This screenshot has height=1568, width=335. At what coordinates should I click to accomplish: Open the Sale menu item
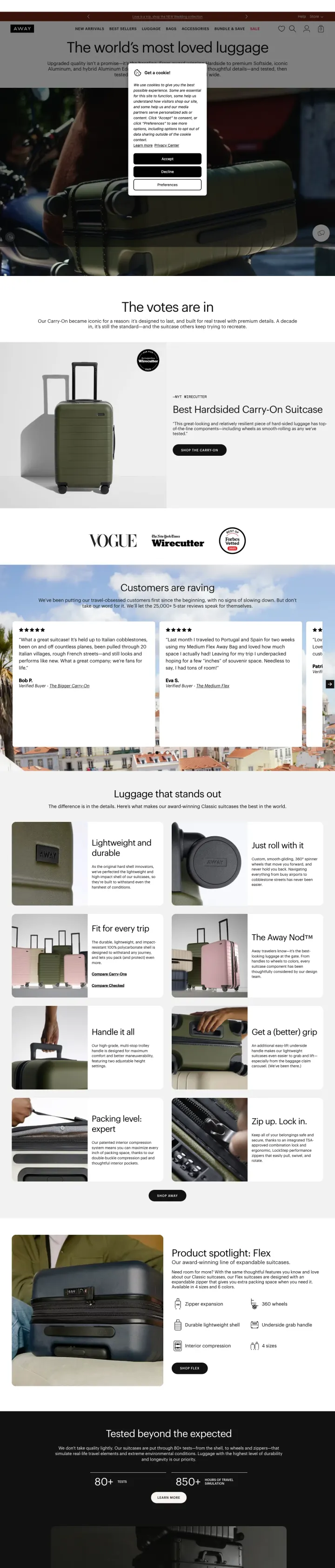(255, 29)
